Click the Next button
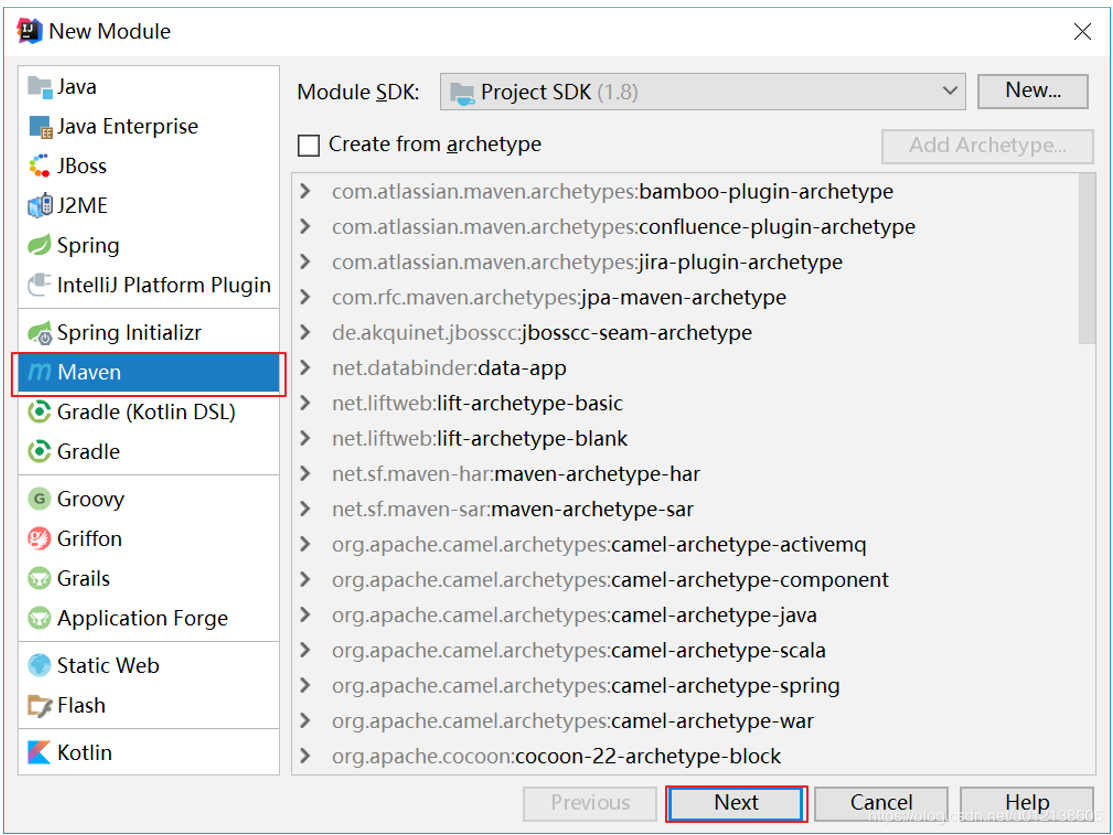 736,802
